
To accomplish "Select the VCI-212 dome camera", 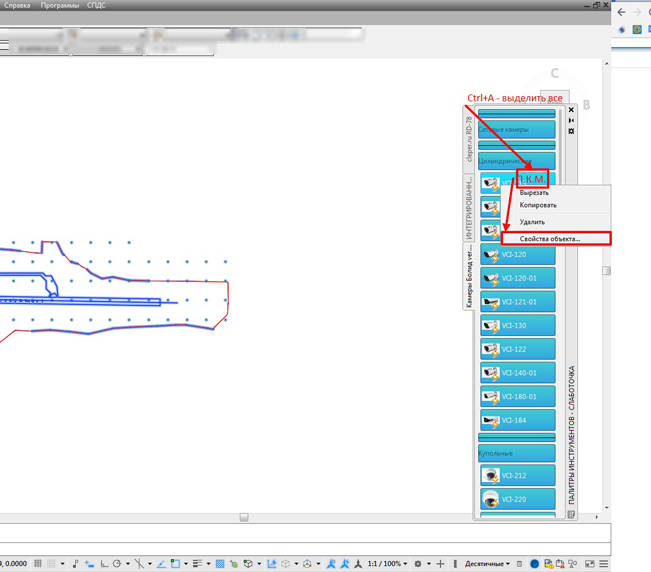I will pos(517,476).
